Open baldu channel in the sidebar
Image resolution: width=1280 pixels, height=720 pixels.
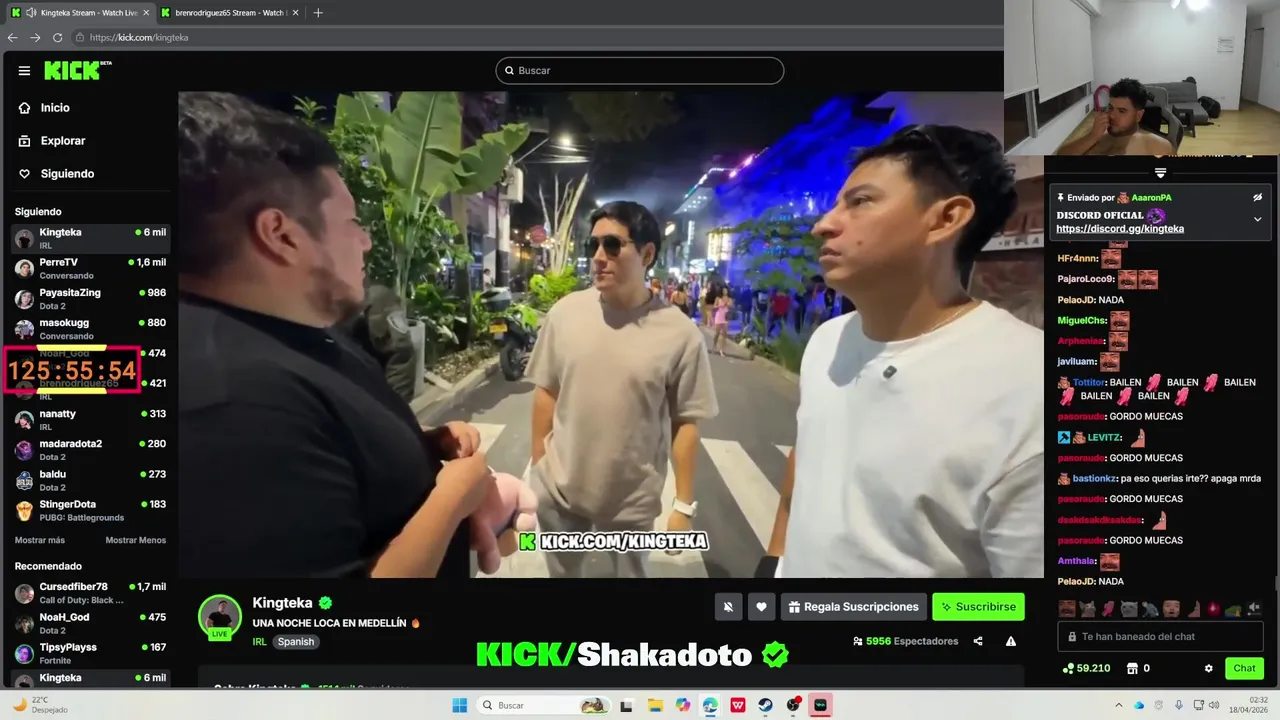coord(90,480)
